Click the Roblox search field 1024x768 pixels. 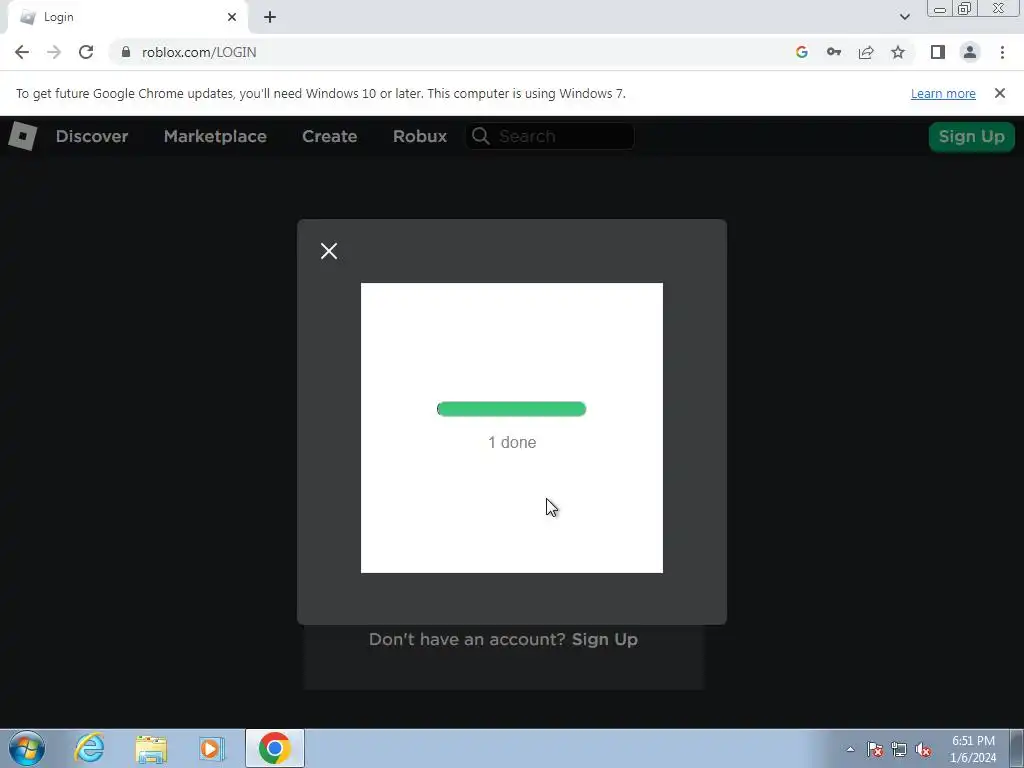550,136
